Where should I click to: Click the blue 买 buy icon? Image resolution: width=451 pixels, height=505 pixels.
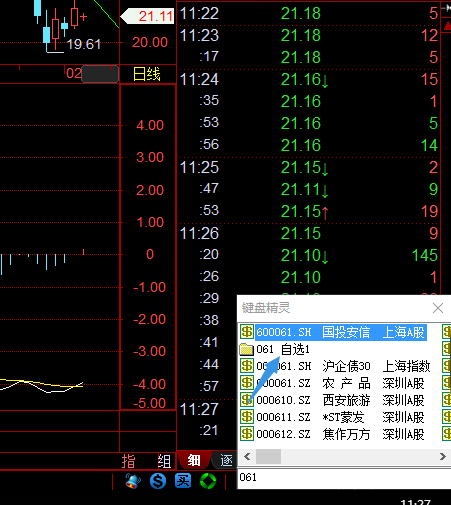tap(183, 481)
